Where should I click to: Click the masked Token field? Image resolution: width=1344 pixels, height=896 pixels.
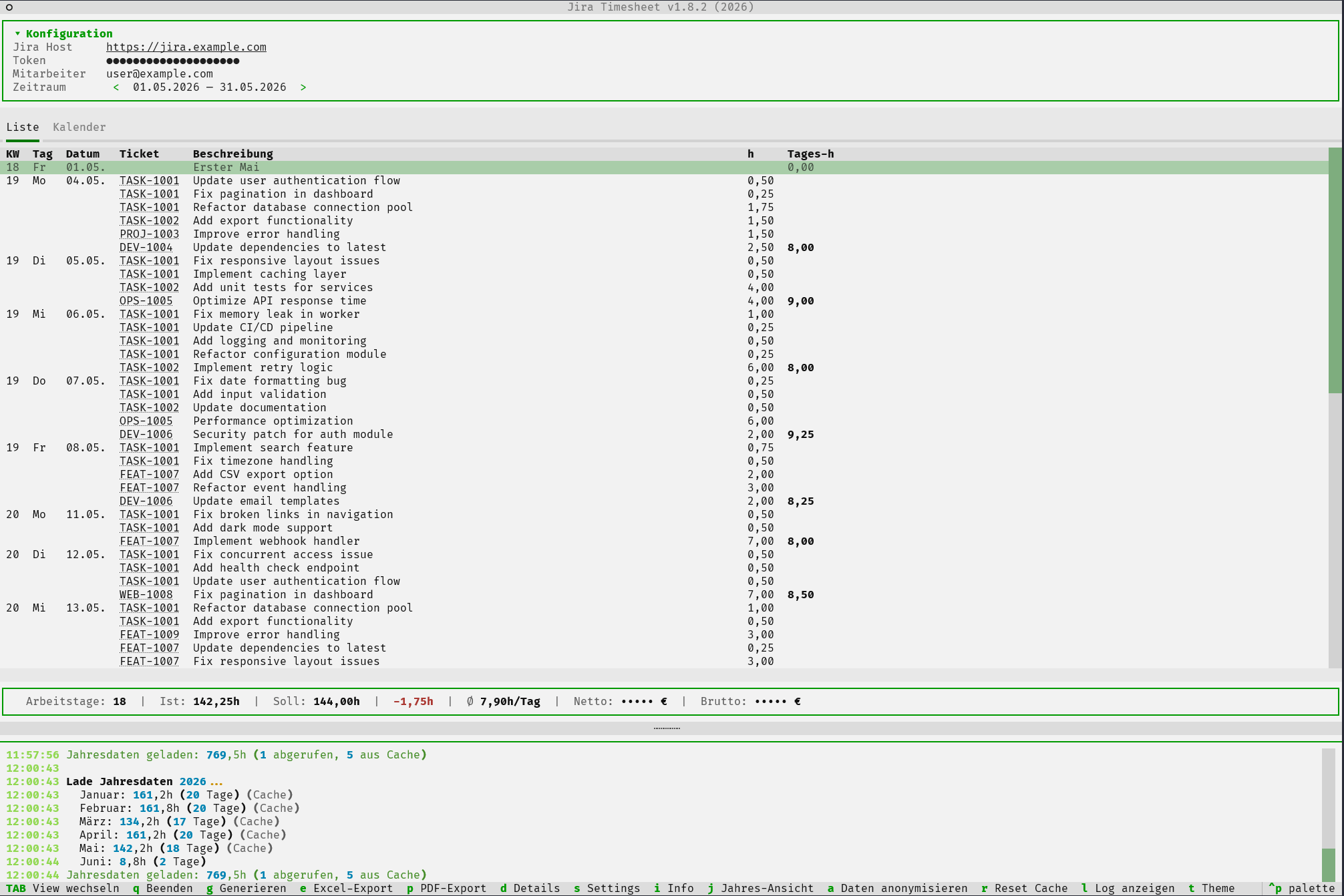173,61
